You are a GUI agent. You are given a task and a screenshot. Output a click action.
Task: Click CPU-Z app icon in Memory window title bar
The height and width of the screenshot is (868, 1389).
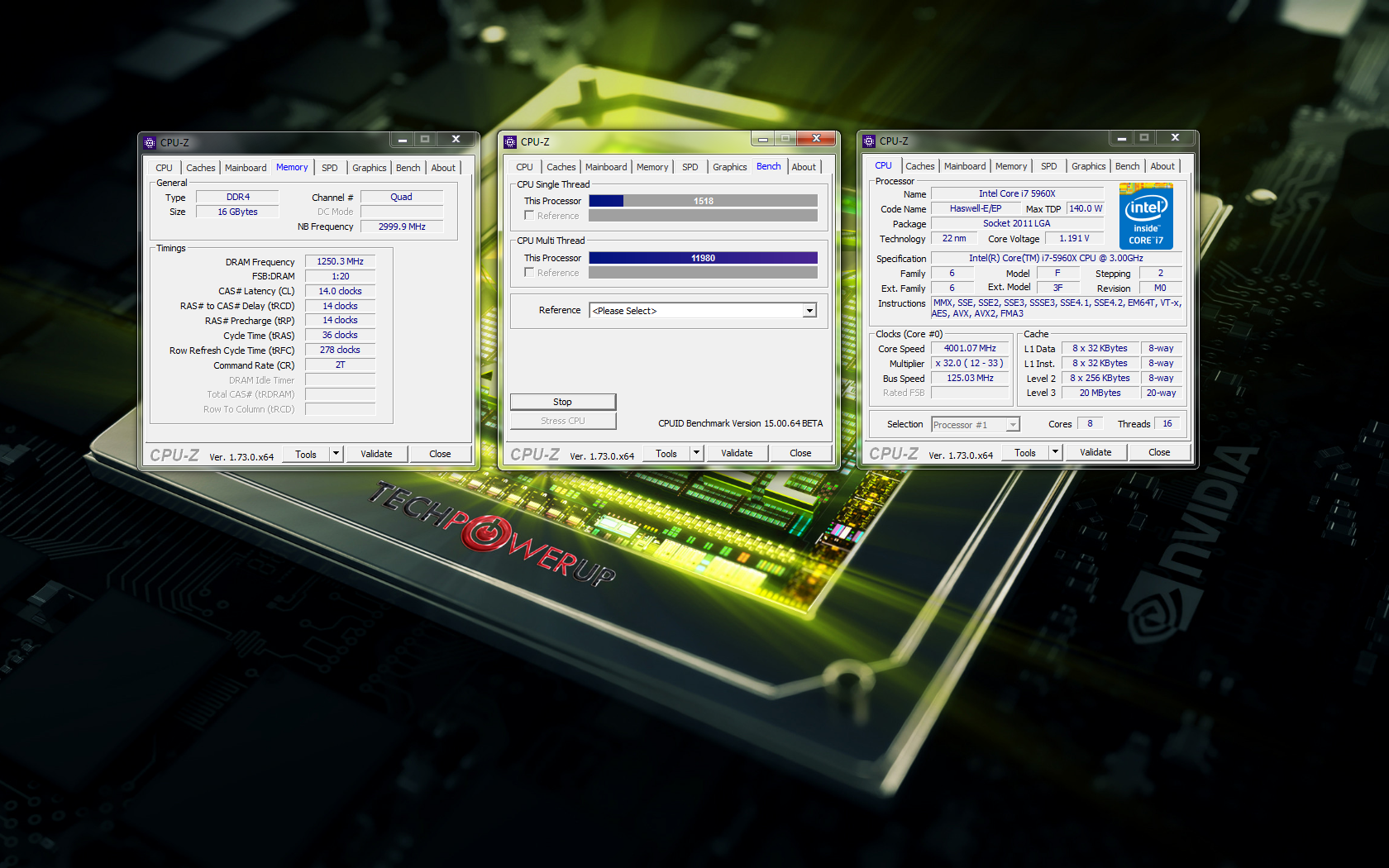[x=150, y=142]
